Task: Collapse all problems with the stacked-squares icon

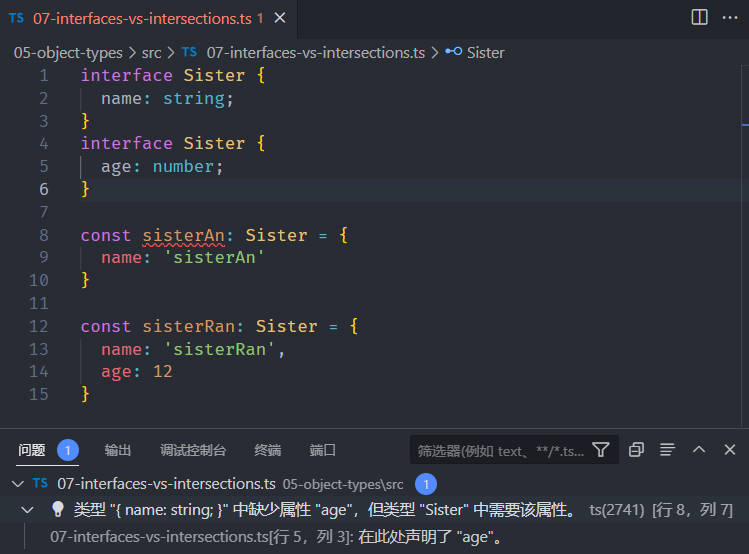Action: click(636, 450)
